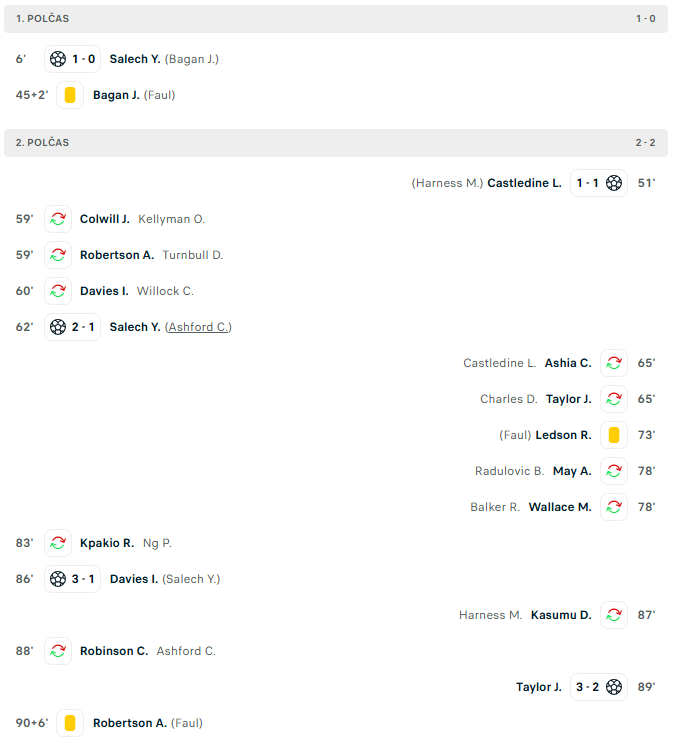Click substitution icon beside Kpakio R.
This screenshot has height=748, width=674.
click(x=58, y=543)
